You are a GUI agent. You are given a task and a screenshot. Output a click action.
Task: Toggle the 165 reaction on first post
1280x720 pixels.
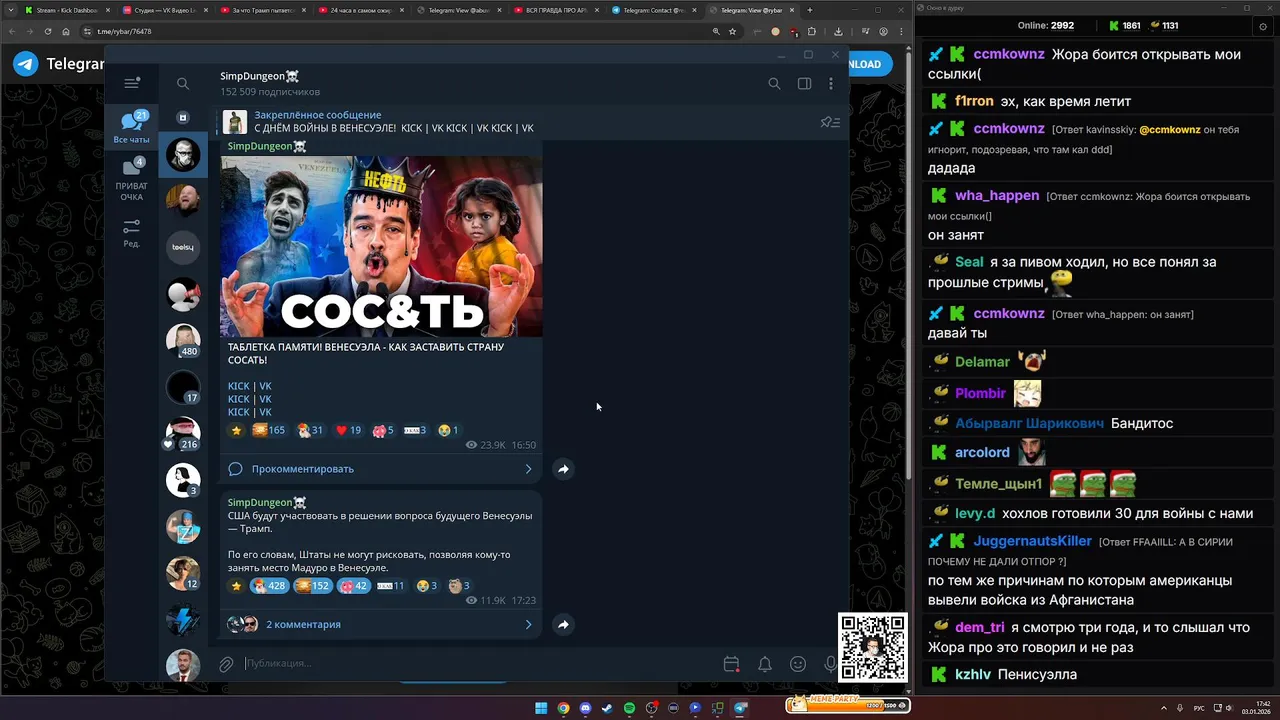[269, 430]
